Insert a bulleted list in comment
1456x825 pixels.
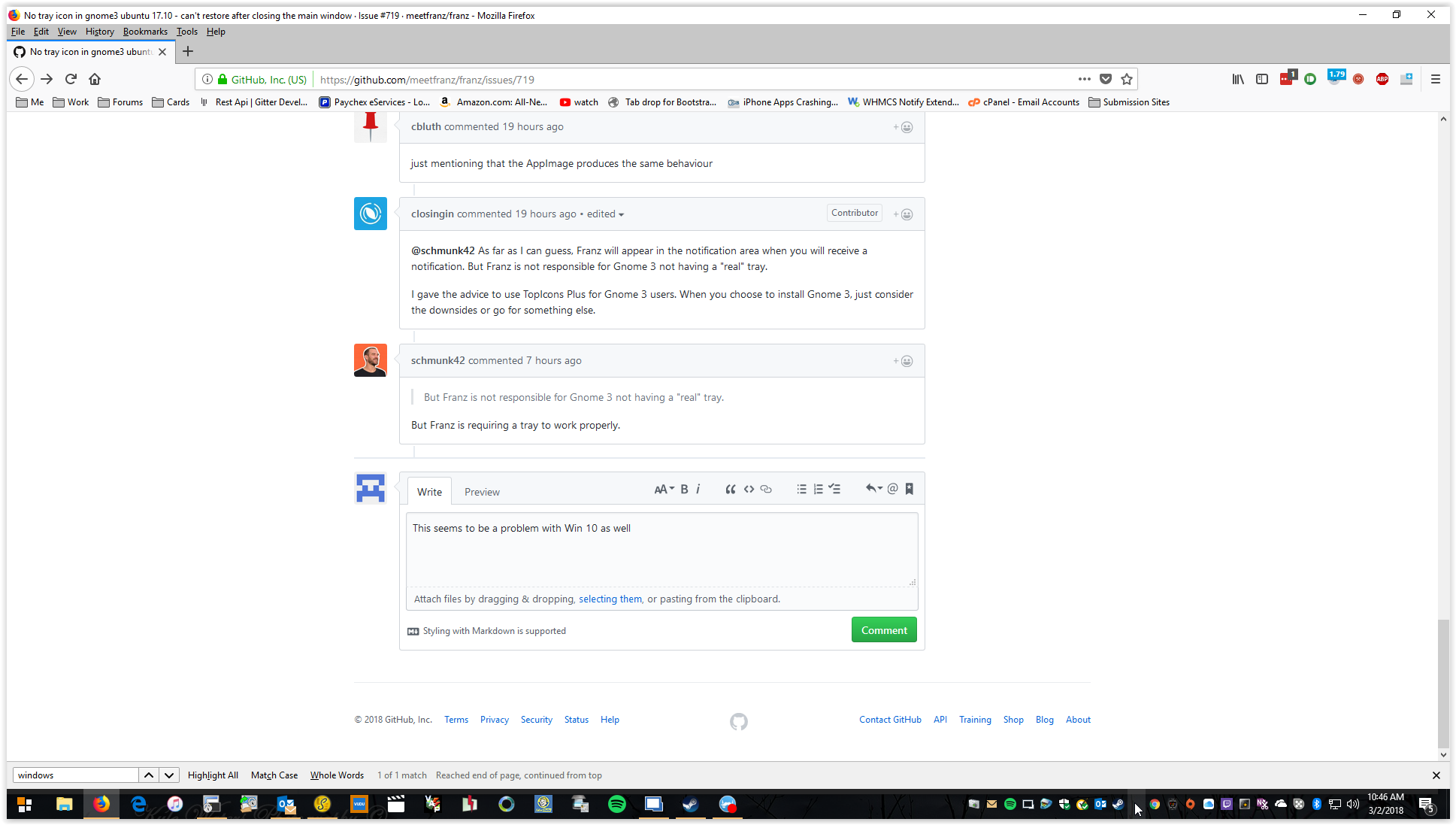coord(801,489)
